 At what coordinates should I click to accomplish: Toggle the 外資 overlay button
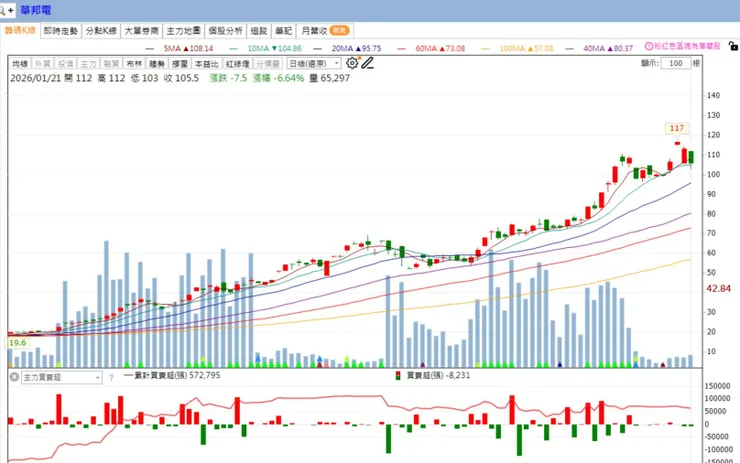click(42, 64)
